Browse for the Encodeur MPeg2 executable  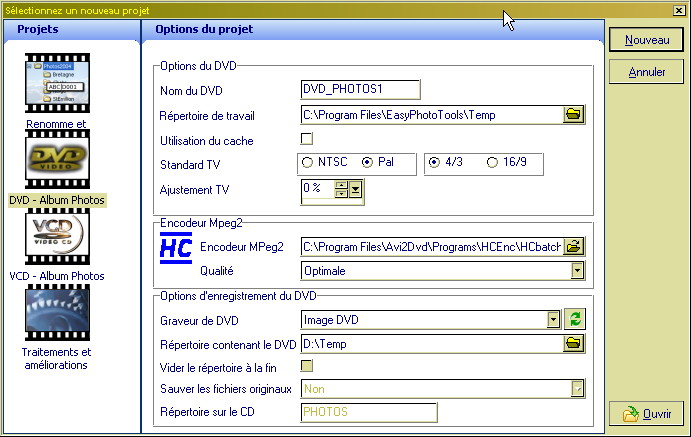573,246
